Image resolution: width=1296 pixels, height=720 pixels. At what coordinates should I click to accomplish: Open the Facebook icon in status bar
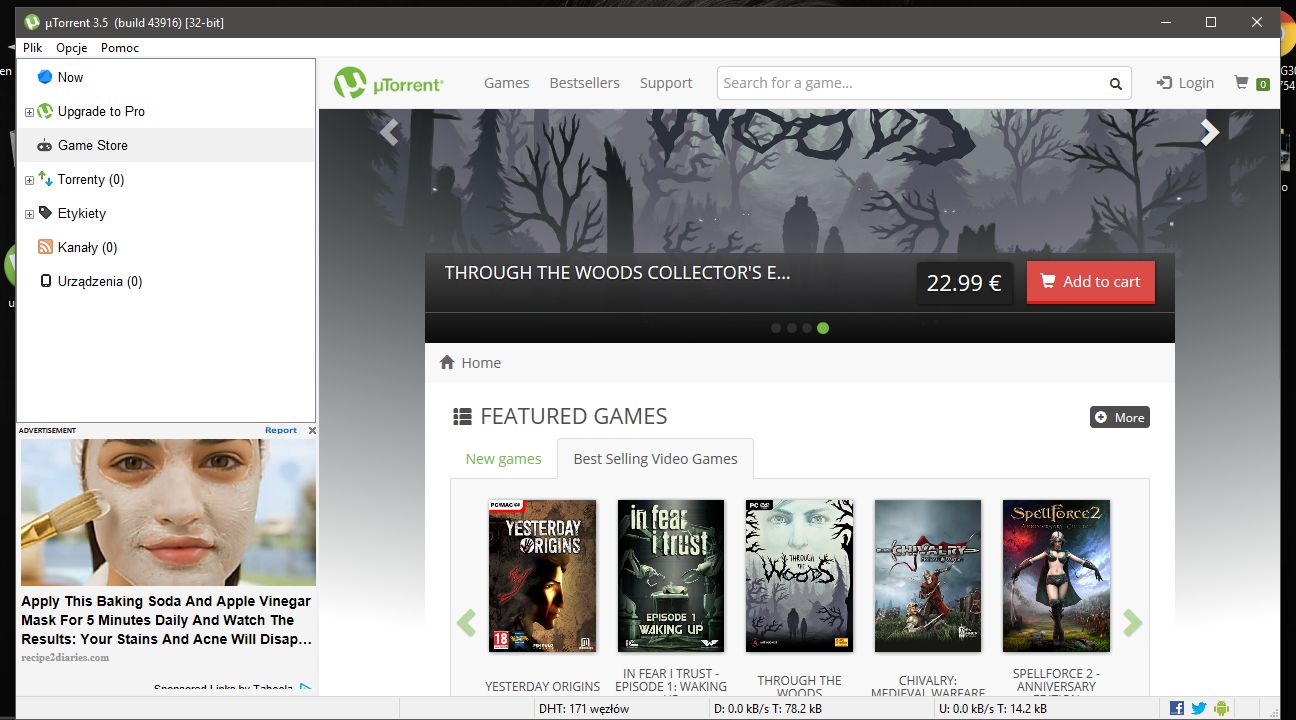tap(1177, 708)
